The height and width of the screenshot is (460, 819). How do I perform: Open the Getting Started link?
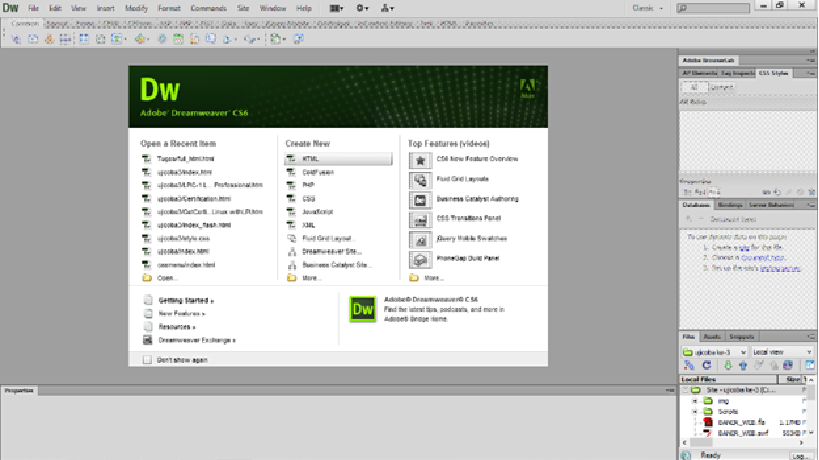186,301
